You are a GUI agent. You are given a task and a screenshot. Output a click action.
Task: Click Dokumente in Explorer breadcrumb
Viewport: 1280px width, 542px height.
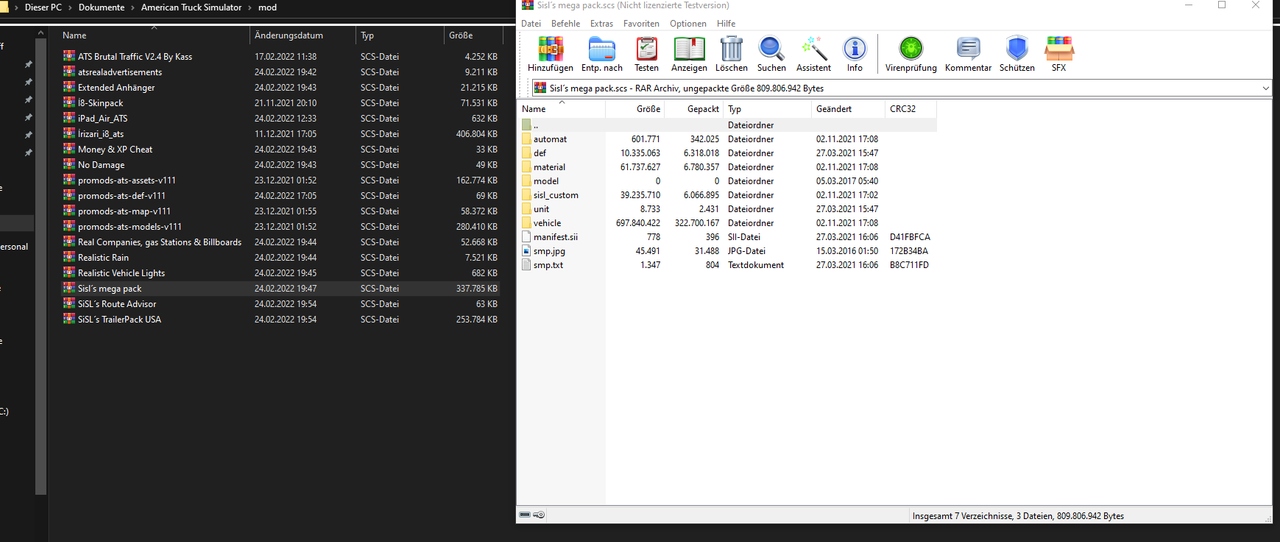pos(103,8)
